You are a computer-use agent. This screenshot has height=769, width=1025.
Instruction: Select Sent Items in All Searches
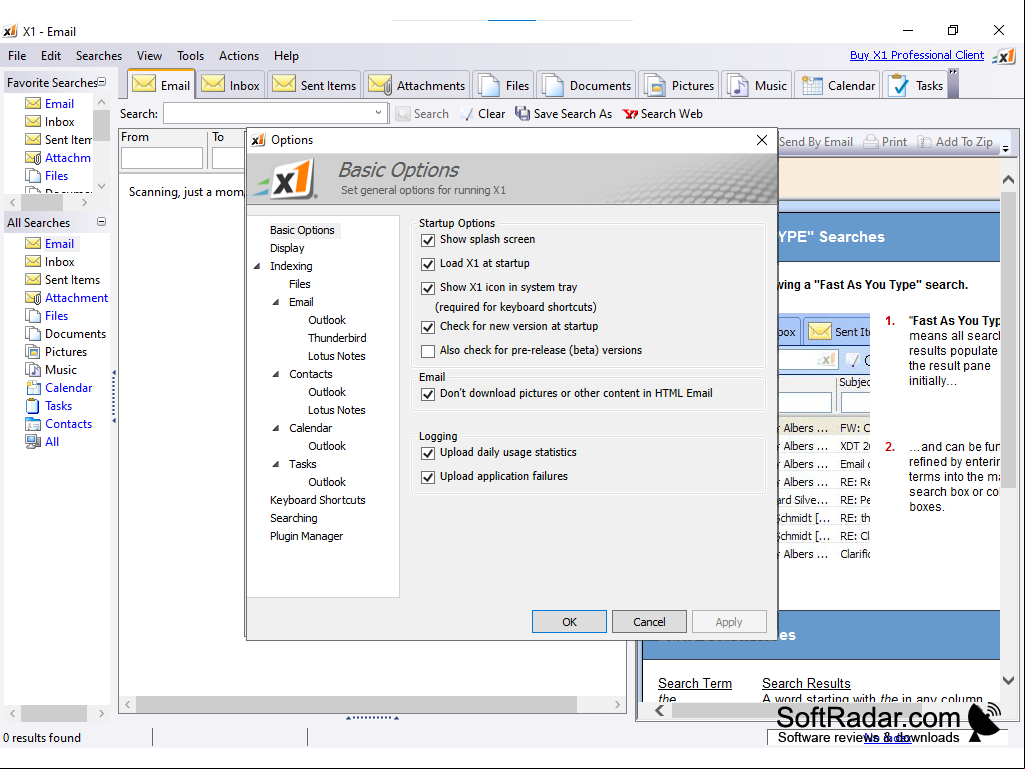(x=63, y=280)
